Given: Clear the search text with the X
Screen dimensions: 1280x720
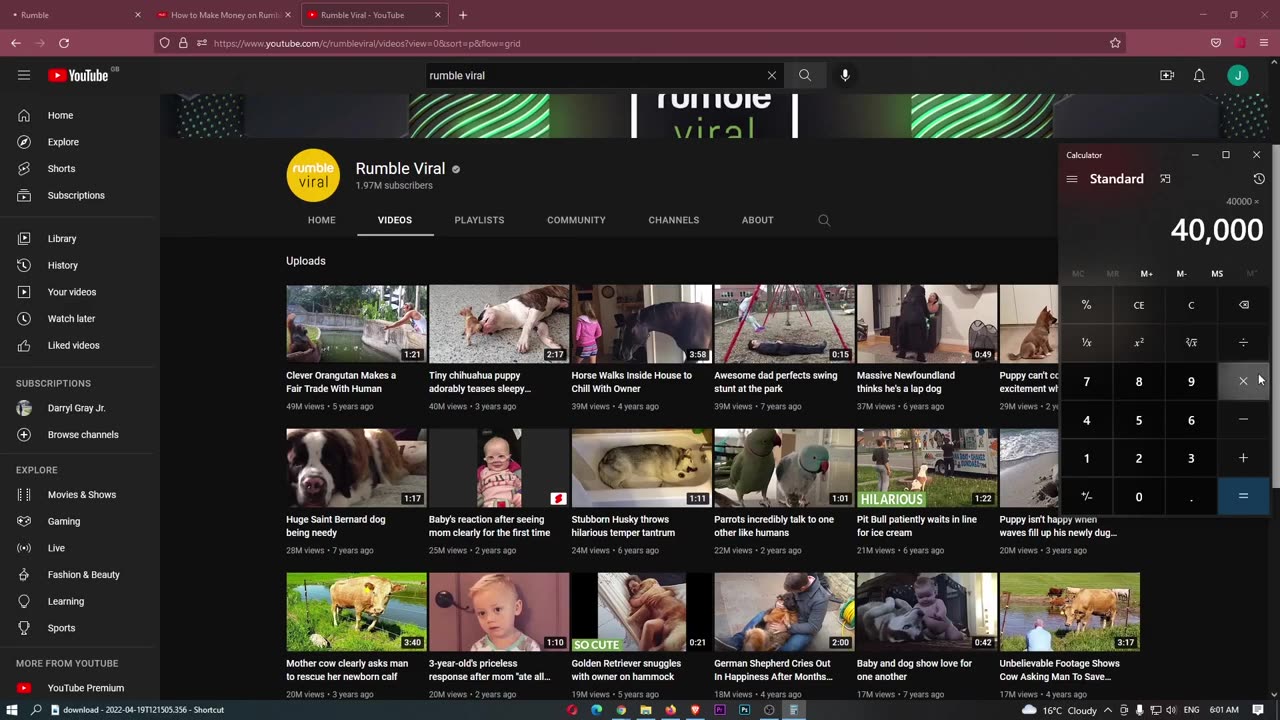Looking at the screenshot, I should (772, 75).
